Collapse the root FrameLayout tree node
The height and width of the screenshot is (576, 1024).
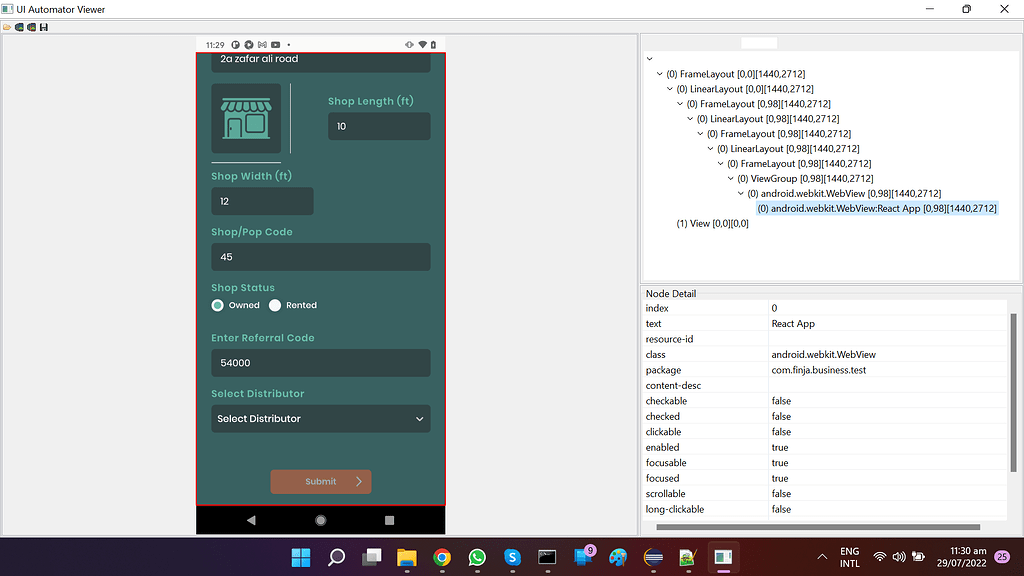tap(658, 73)
